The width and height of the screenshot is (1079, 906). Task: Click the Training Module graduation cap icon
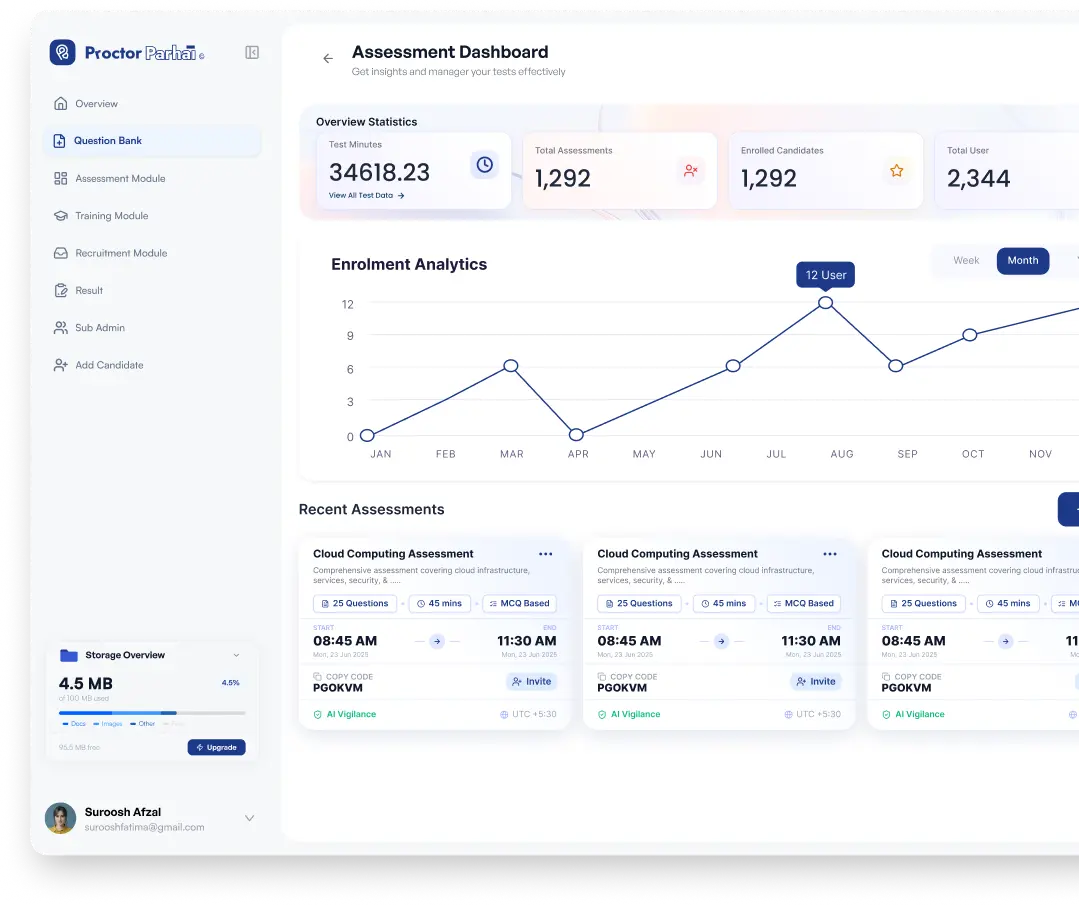(x=61, y=216)
